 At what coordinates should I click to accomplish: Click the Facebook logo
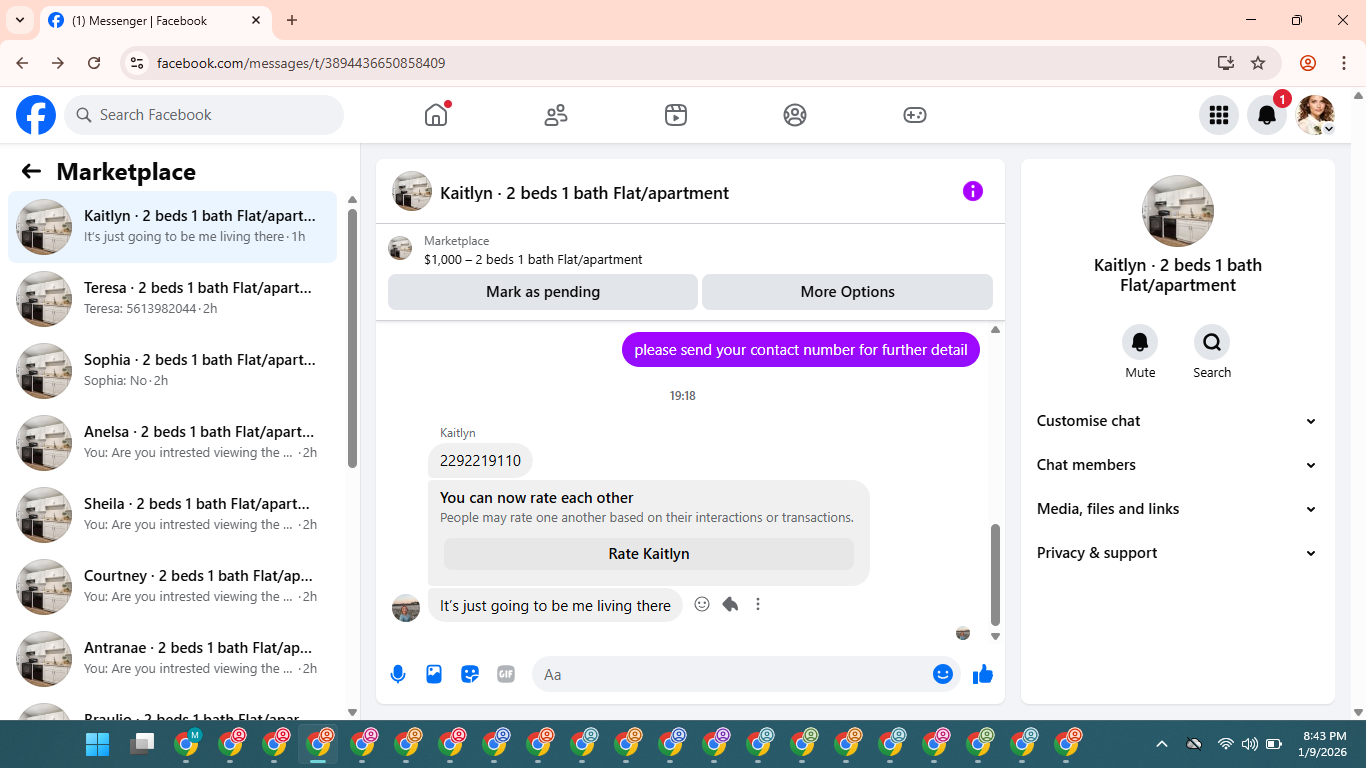(36, 115)
